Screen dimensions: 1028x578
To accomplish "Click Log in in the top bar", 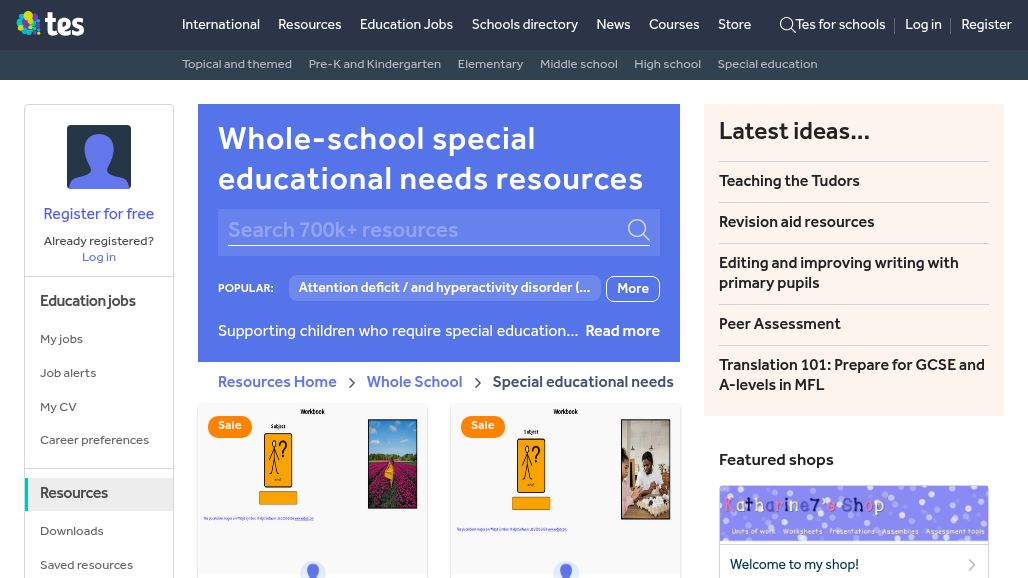I will pyautogui.click(x=923, y=25).
